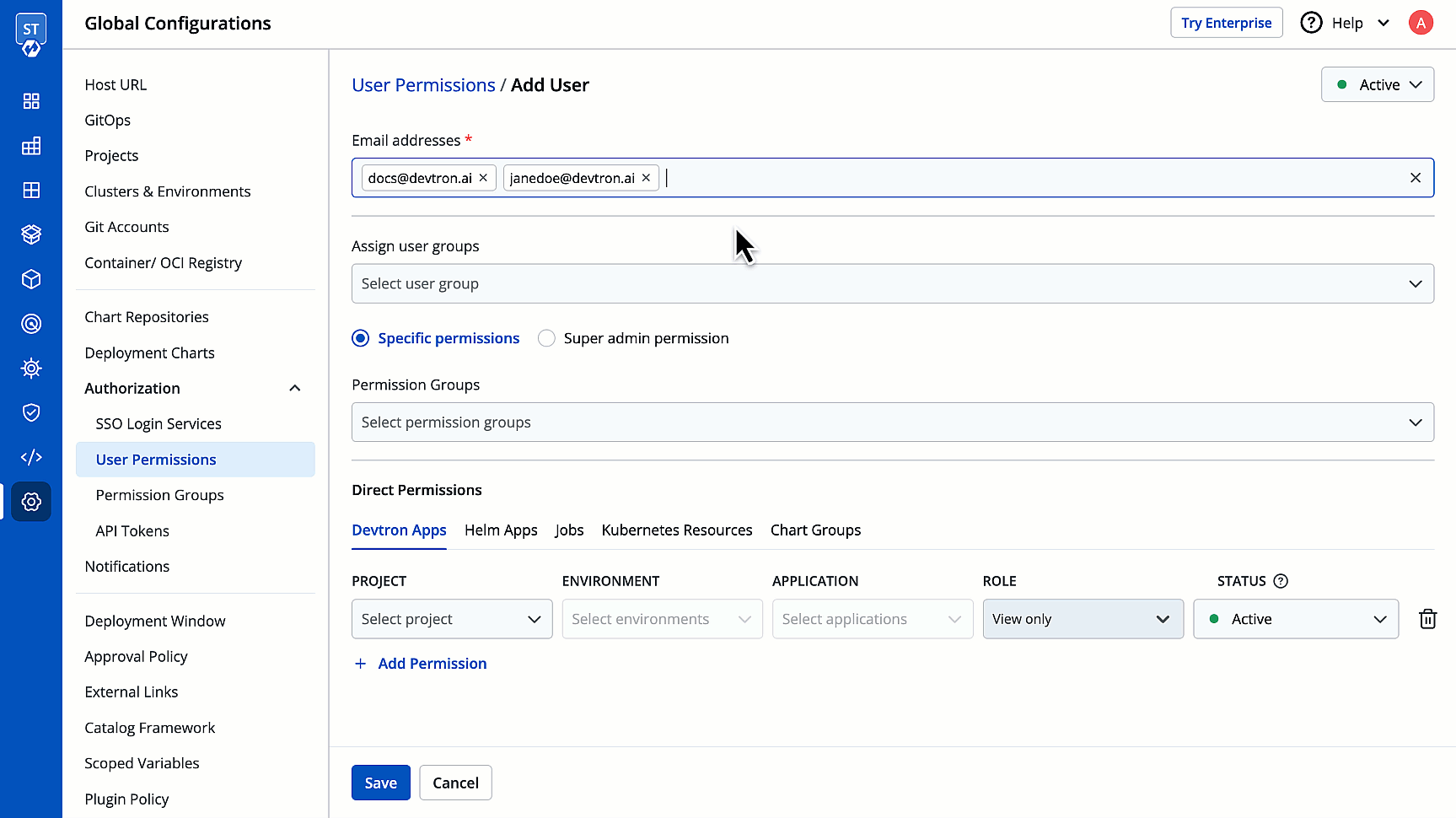
Task: Collapse the Authorization section chevron
Action: click(x=295, y=388)
